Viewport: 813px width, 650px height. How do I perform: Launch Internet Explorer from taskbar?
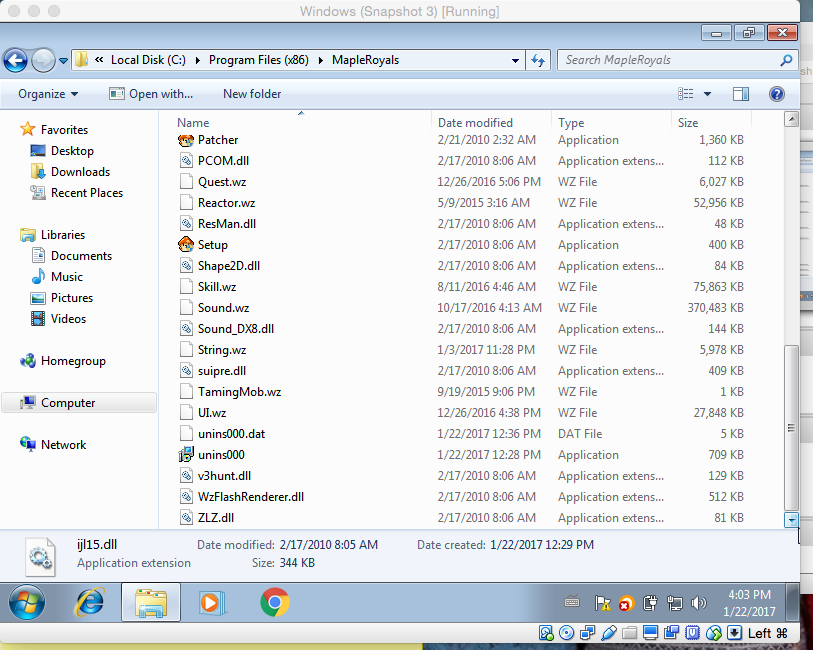pyautogui.click(x=90, y=602)
